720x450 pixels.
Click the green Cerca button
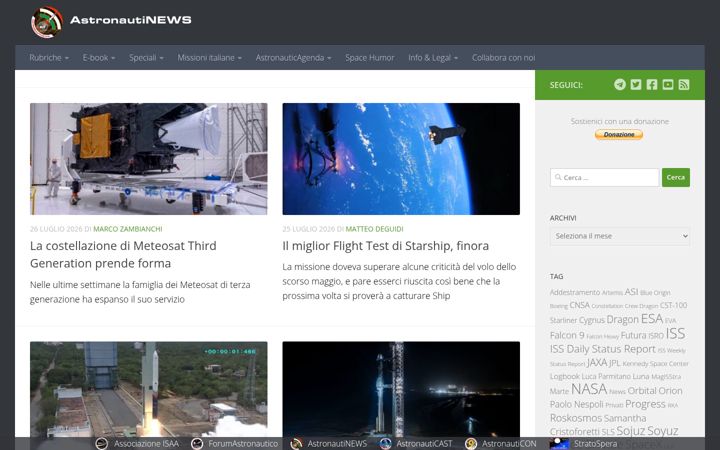(x=675, y=177)
